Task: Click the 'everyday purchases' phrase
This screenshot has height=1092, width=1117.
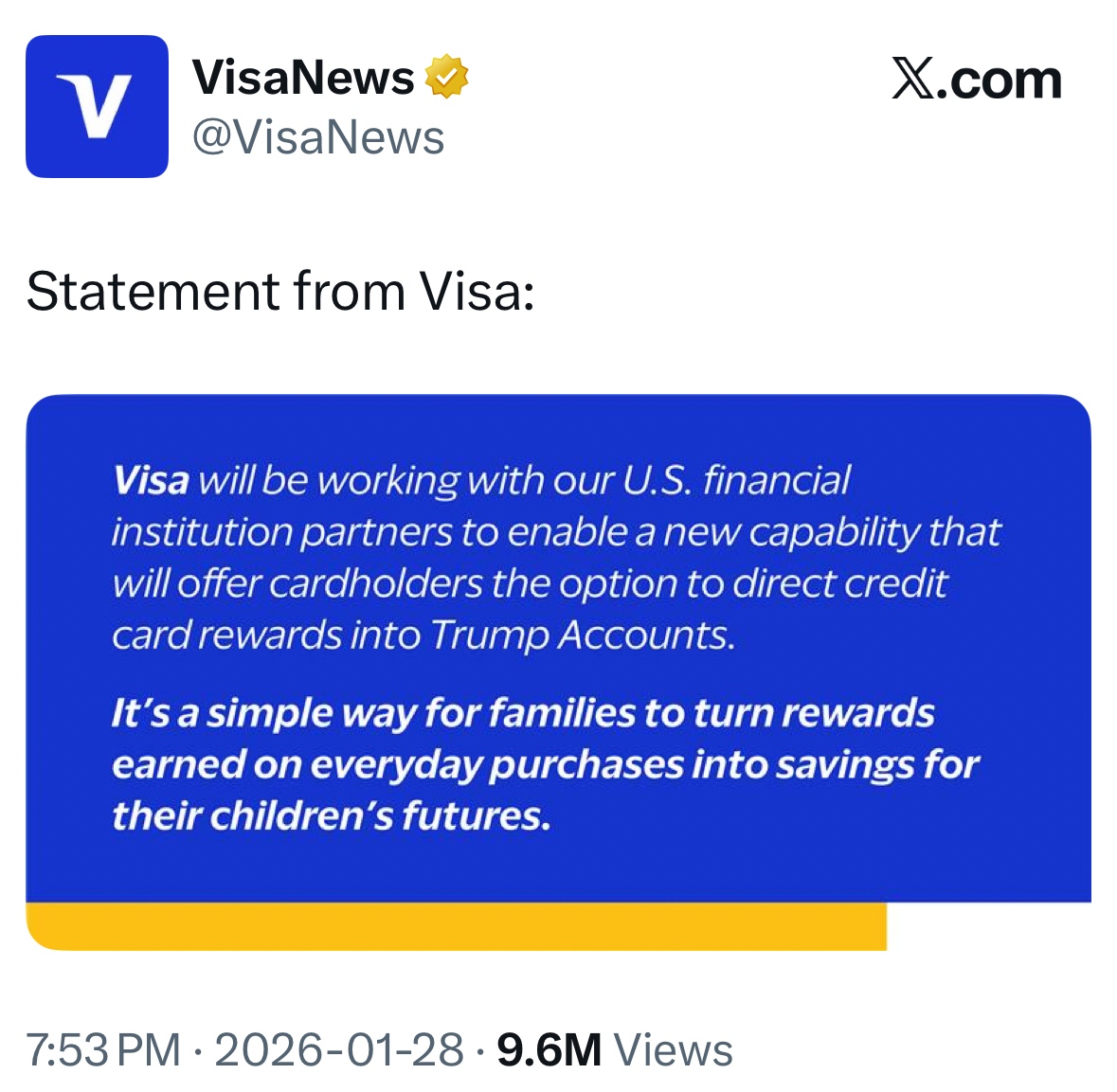Action: (x=495, y=764)
